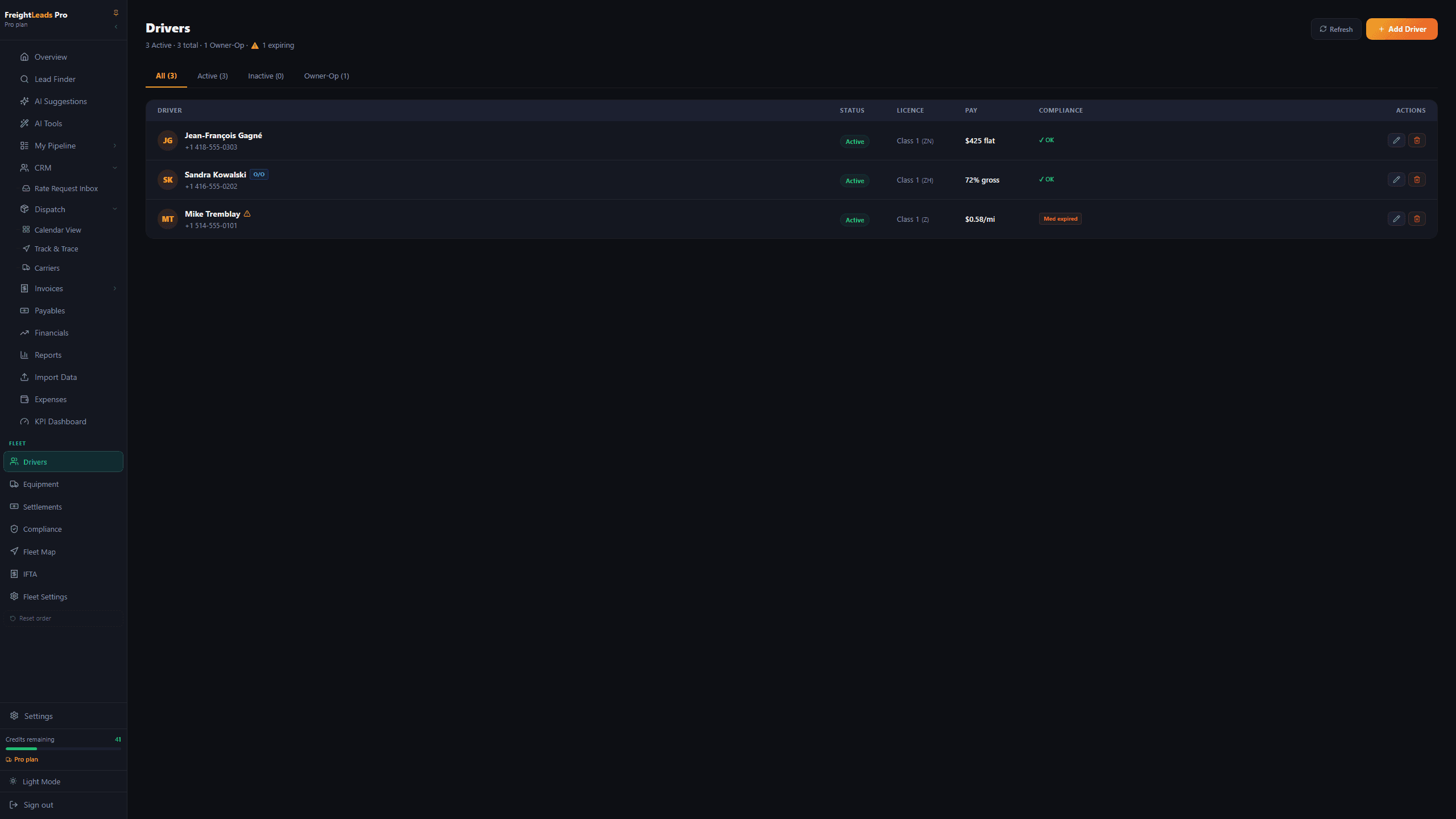This screenshot has height=819, width=1456.
Task: Select the All (3) tab
Action: pyautogui.click(x=166, y=76)
